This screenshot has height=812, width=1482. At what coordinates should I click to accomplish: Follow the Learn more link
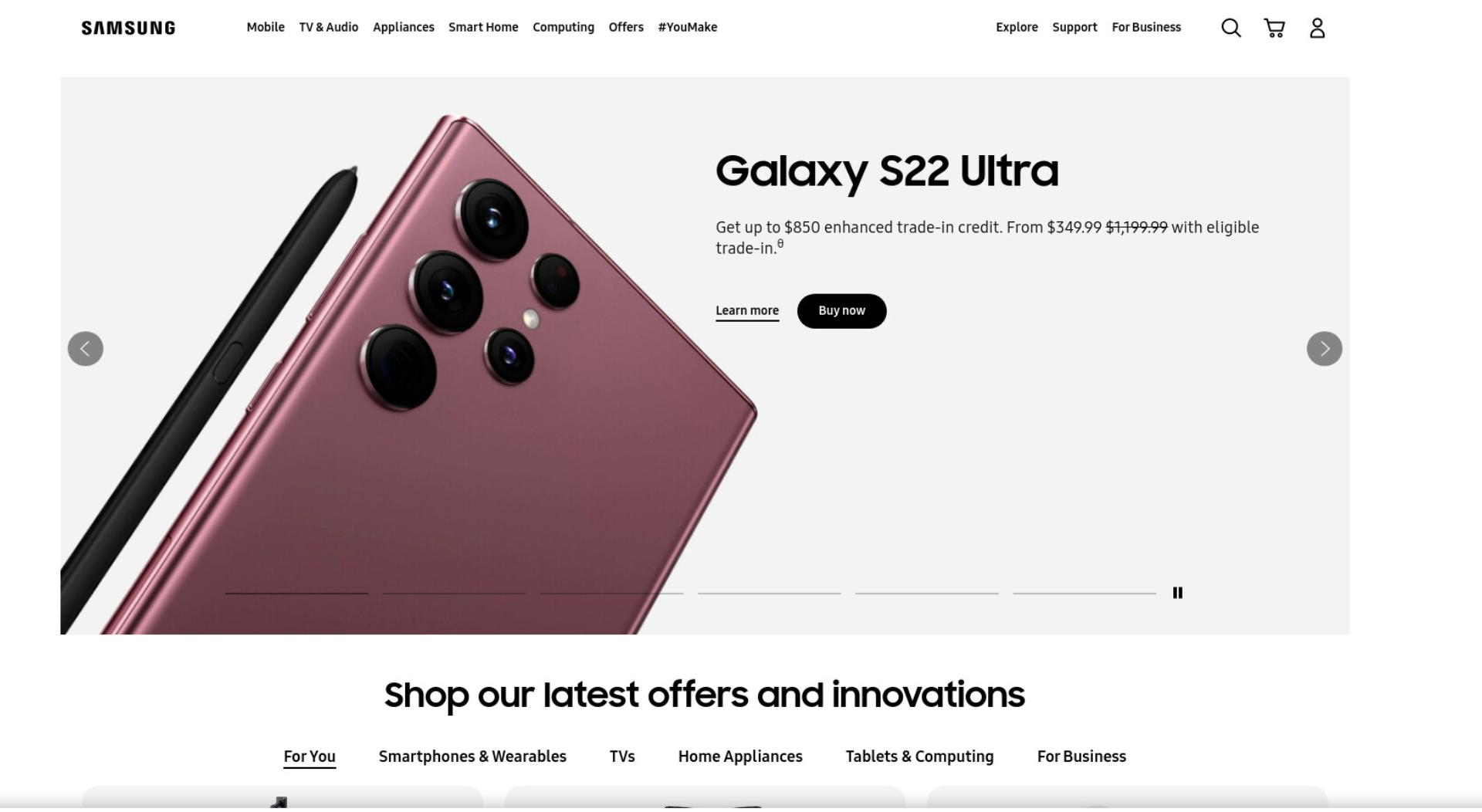[747, 311]
